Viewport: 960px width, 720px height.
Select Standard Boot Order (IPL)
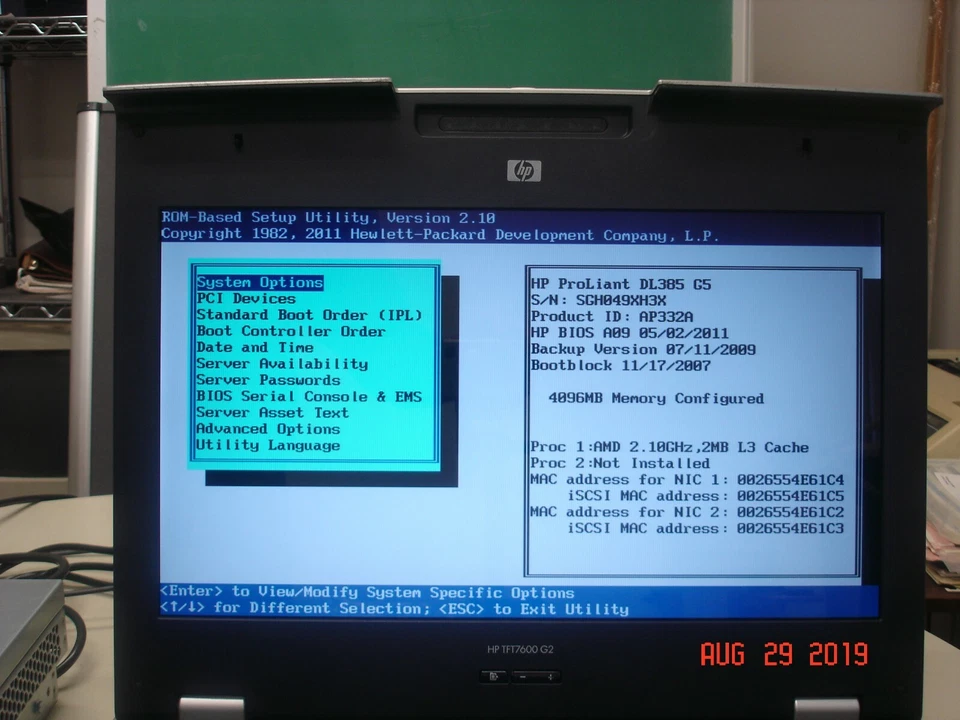[x=308, y=314]
